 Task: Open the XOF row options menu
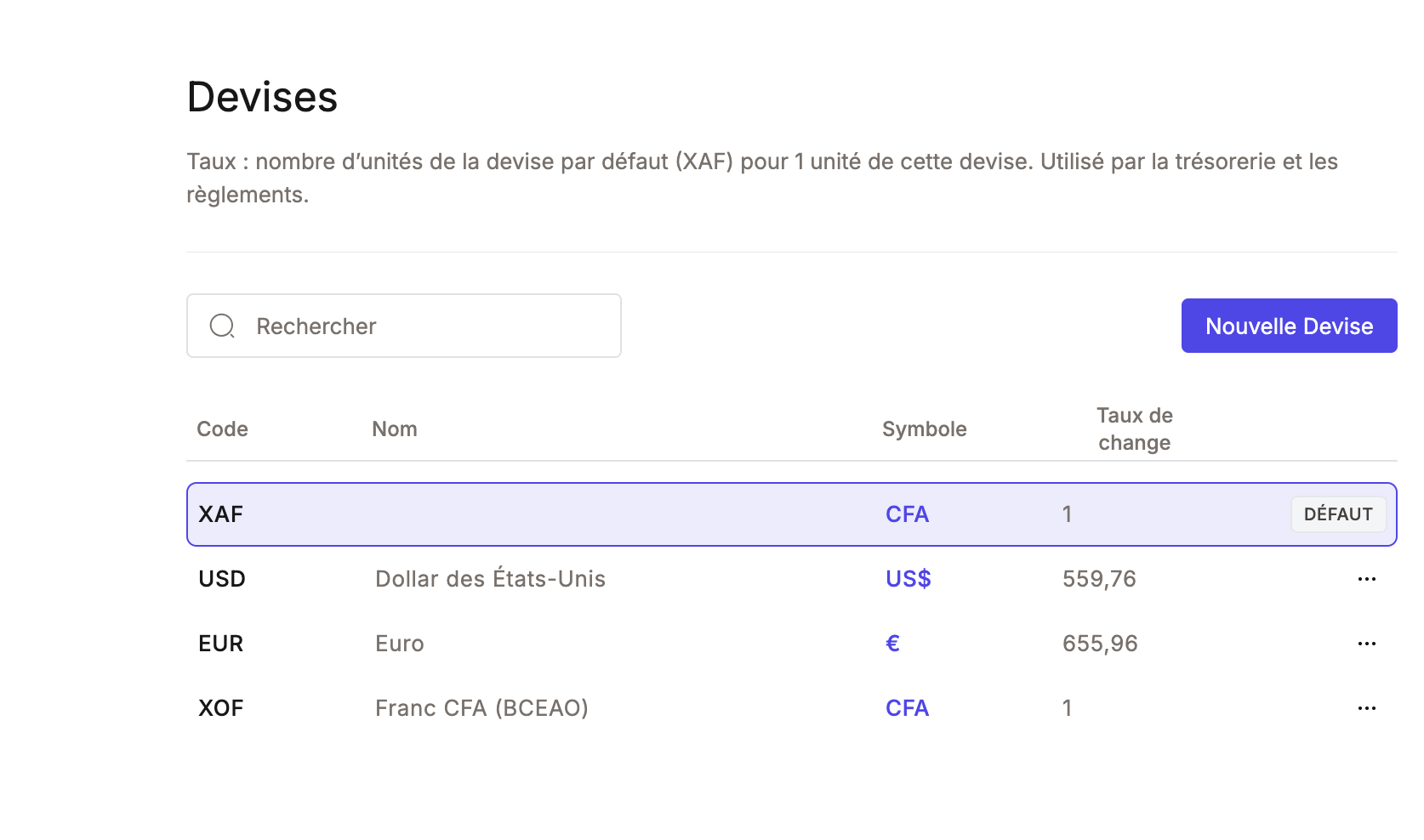pos(1366,708)
